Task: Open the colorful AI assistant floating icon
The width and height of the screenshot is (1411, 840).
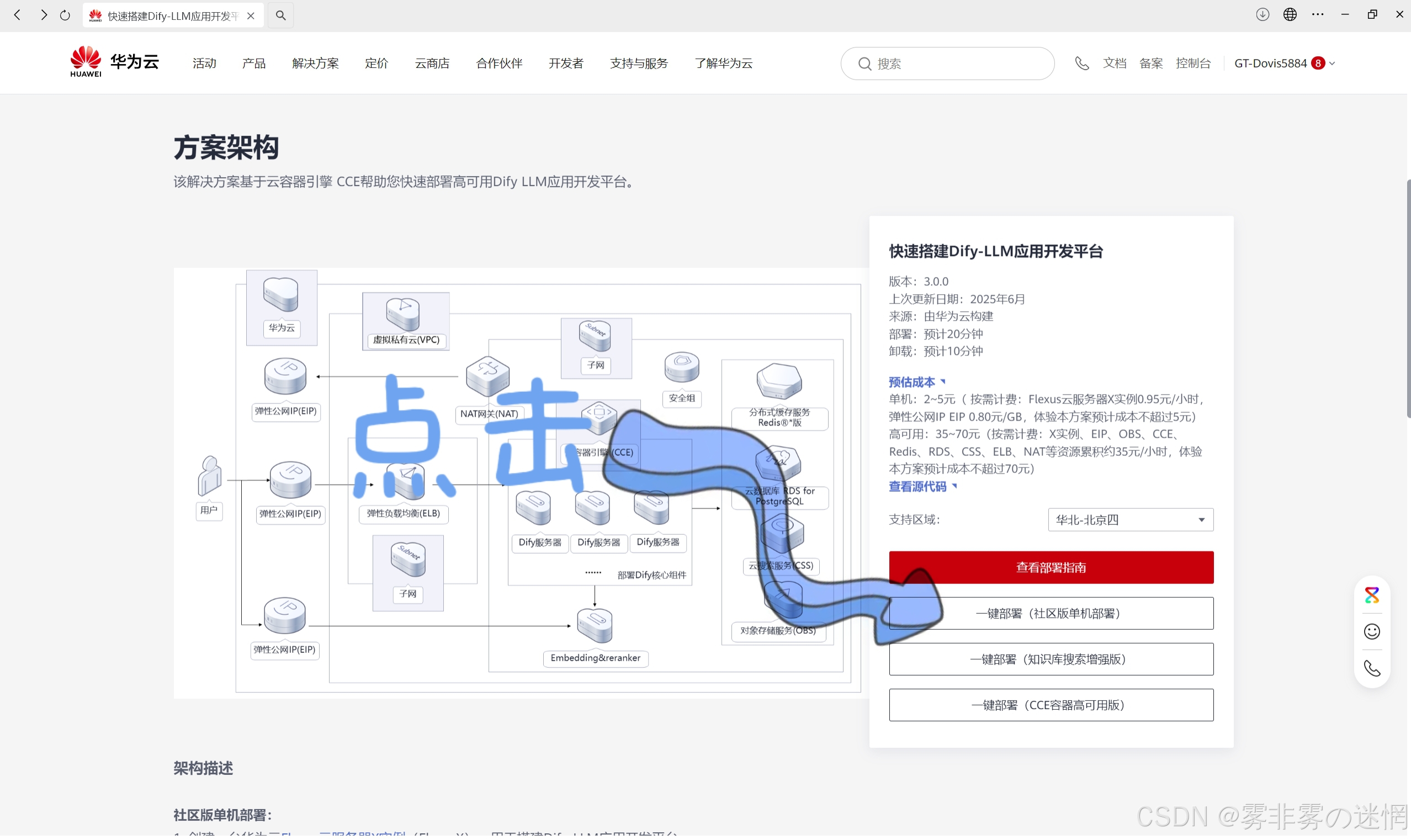Action: point(1372,595)
